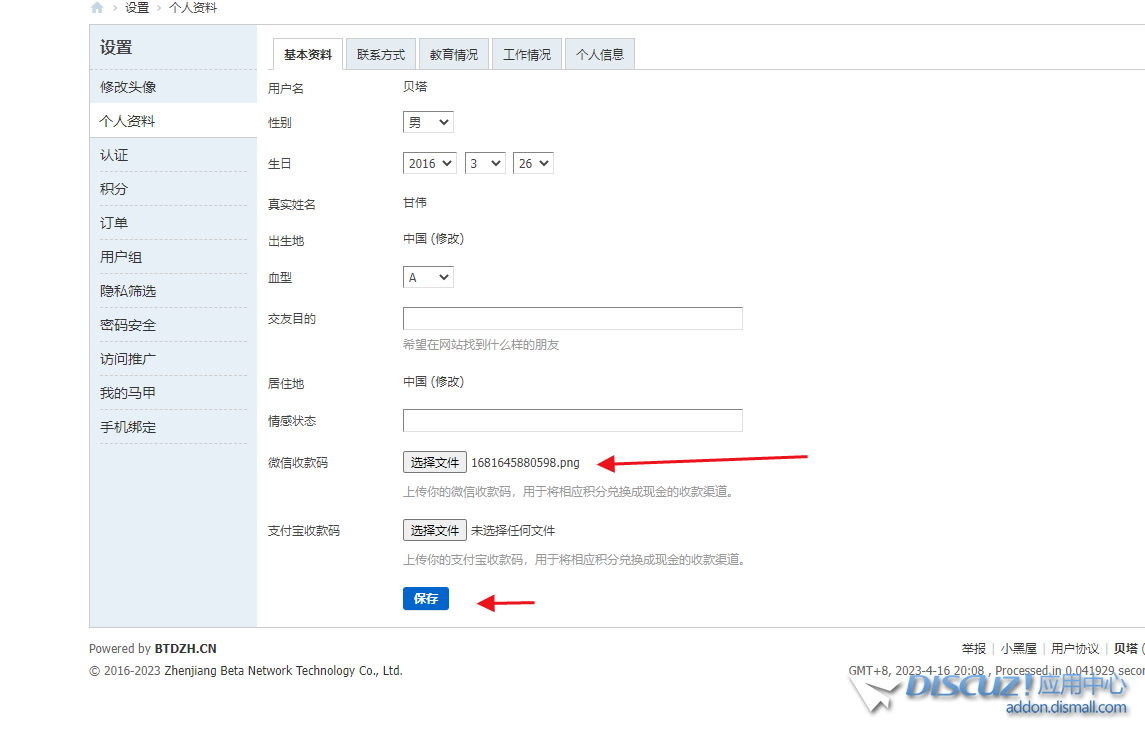Open the 性别 gender dropdown

tap(427, 121)
